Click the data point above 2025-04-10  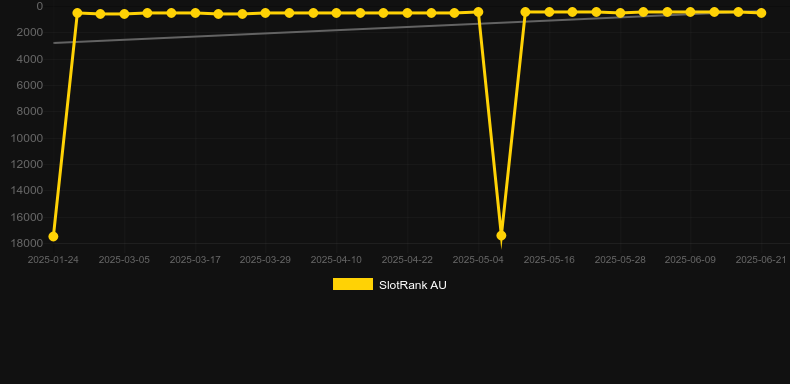[337, 13]
